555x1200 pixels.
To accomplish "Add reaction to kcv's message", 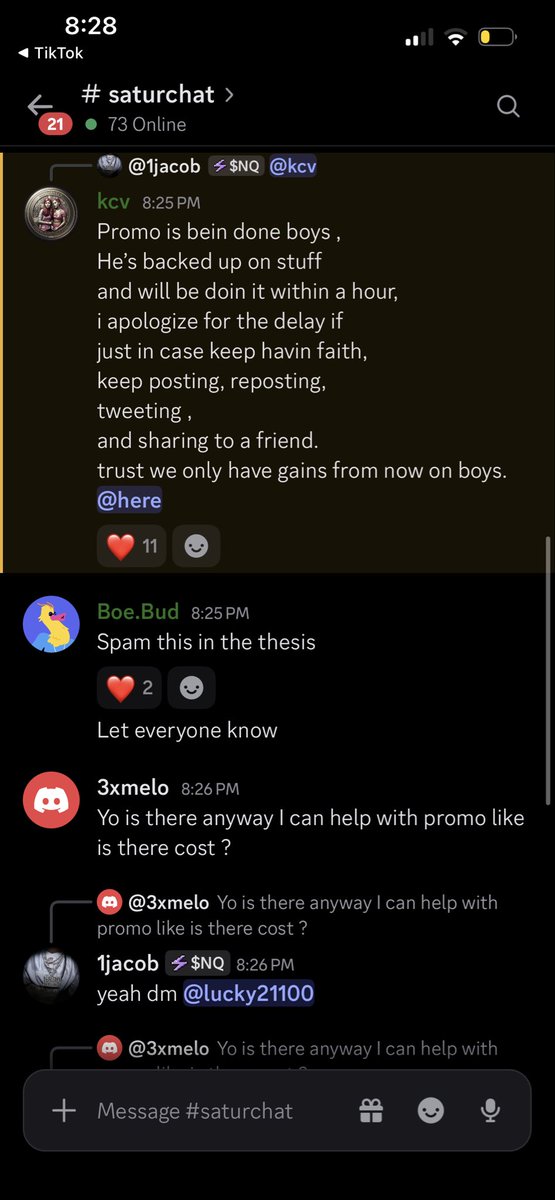I will point(196,546).
